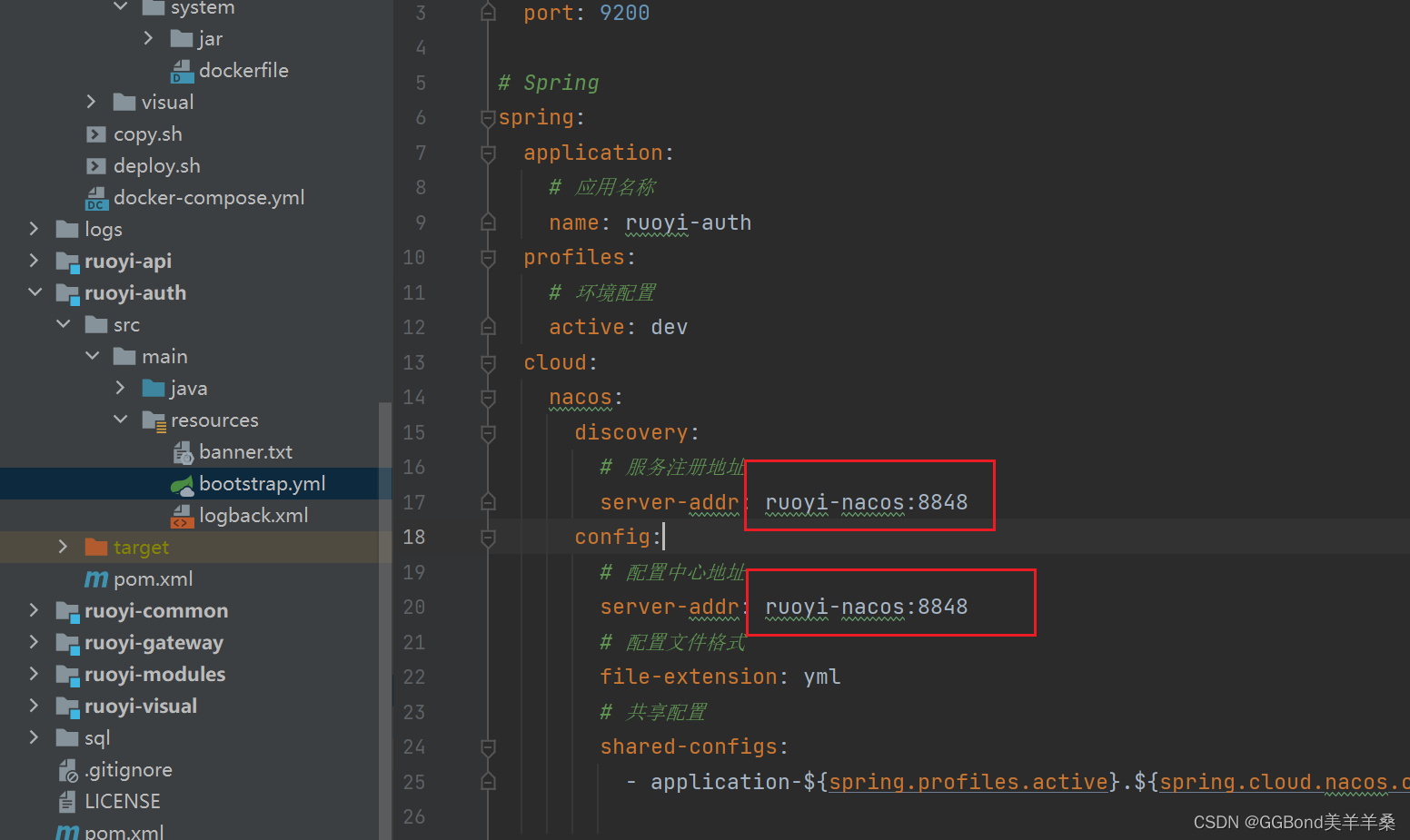Fold the discovery block on line 15
Image resolution: width=1410 pixels, height=840 pixels.
pyautogui.click(x=488, y=433)
